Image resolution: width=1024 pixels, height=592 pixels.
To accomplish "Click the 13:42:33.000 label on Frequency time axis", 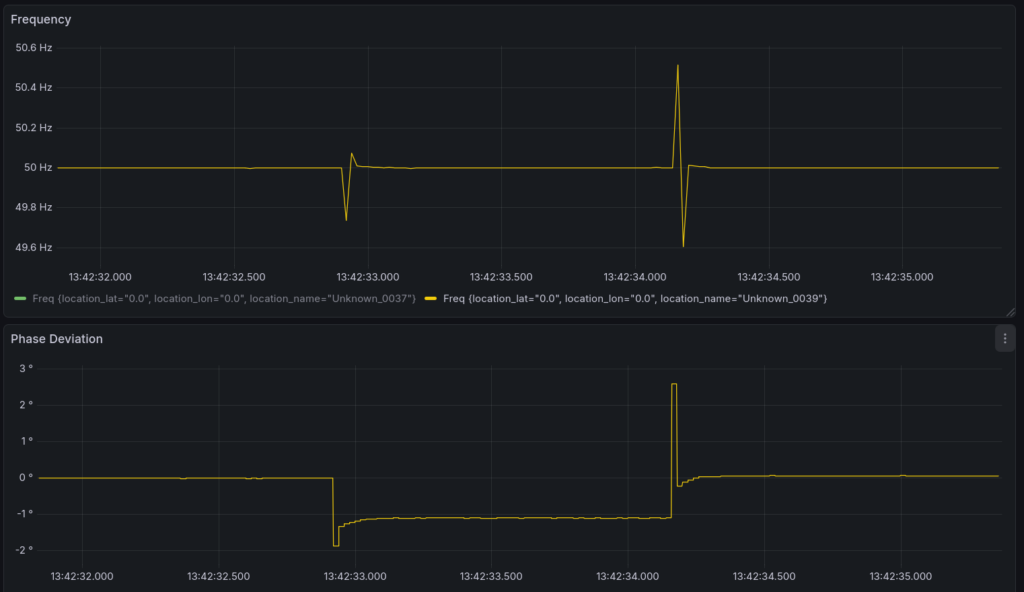I will (x=367, y=277).
